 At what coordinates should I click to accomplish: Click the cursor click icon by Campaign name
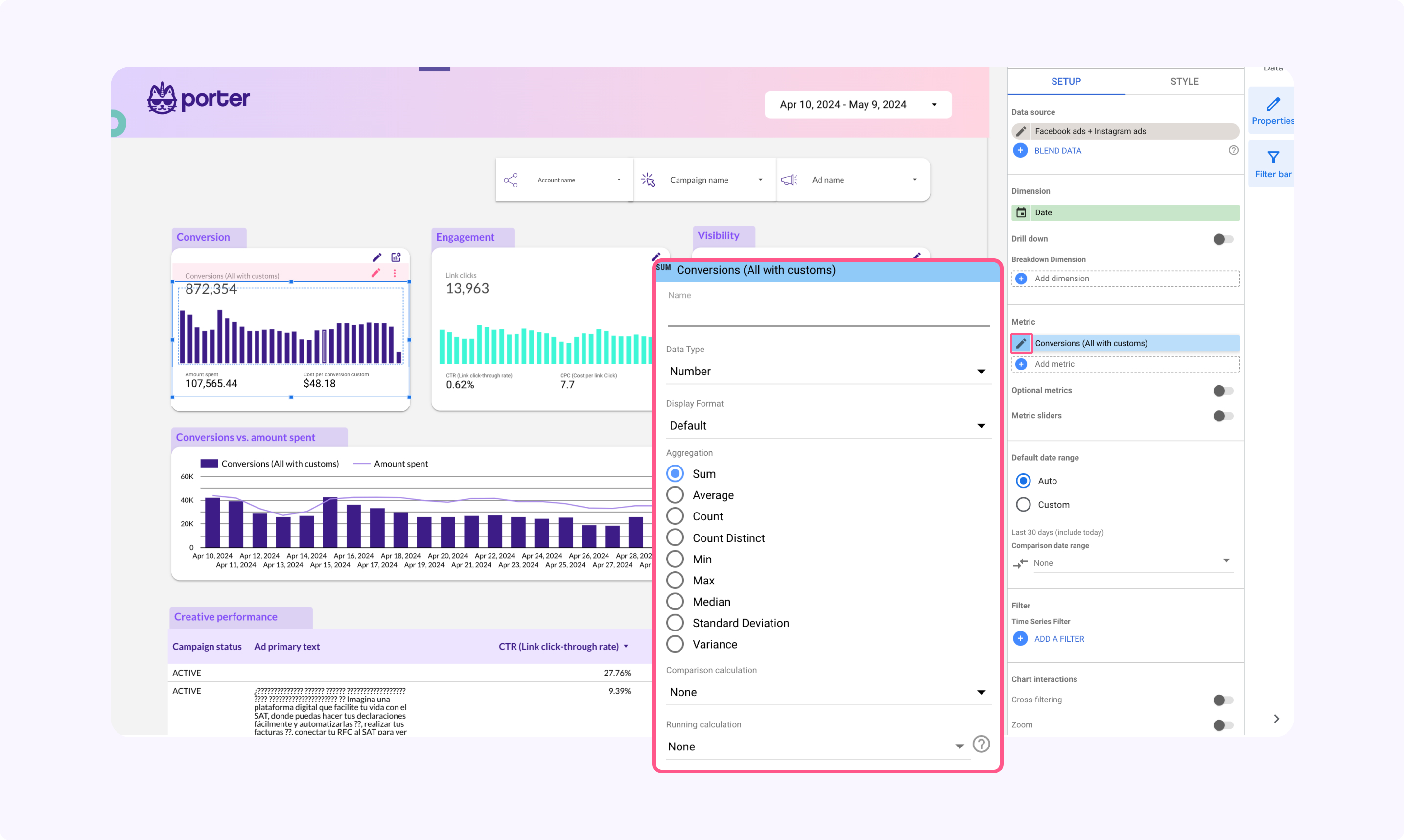[x=648, y=180]
